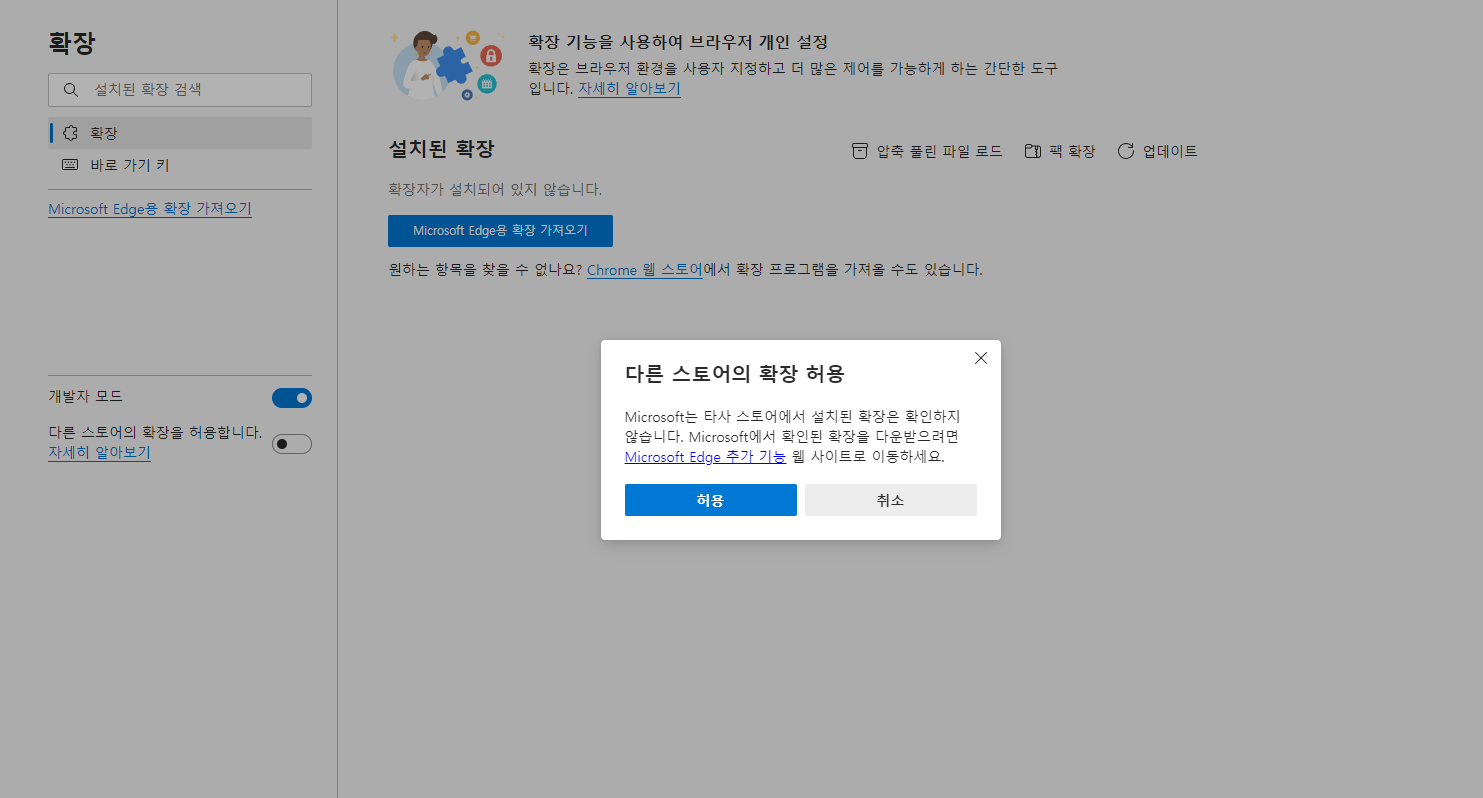The width and height of the screenshot is (1483, 798).
Task: Click the 팩 확장 button
Action: click(x=1060, y=151)
